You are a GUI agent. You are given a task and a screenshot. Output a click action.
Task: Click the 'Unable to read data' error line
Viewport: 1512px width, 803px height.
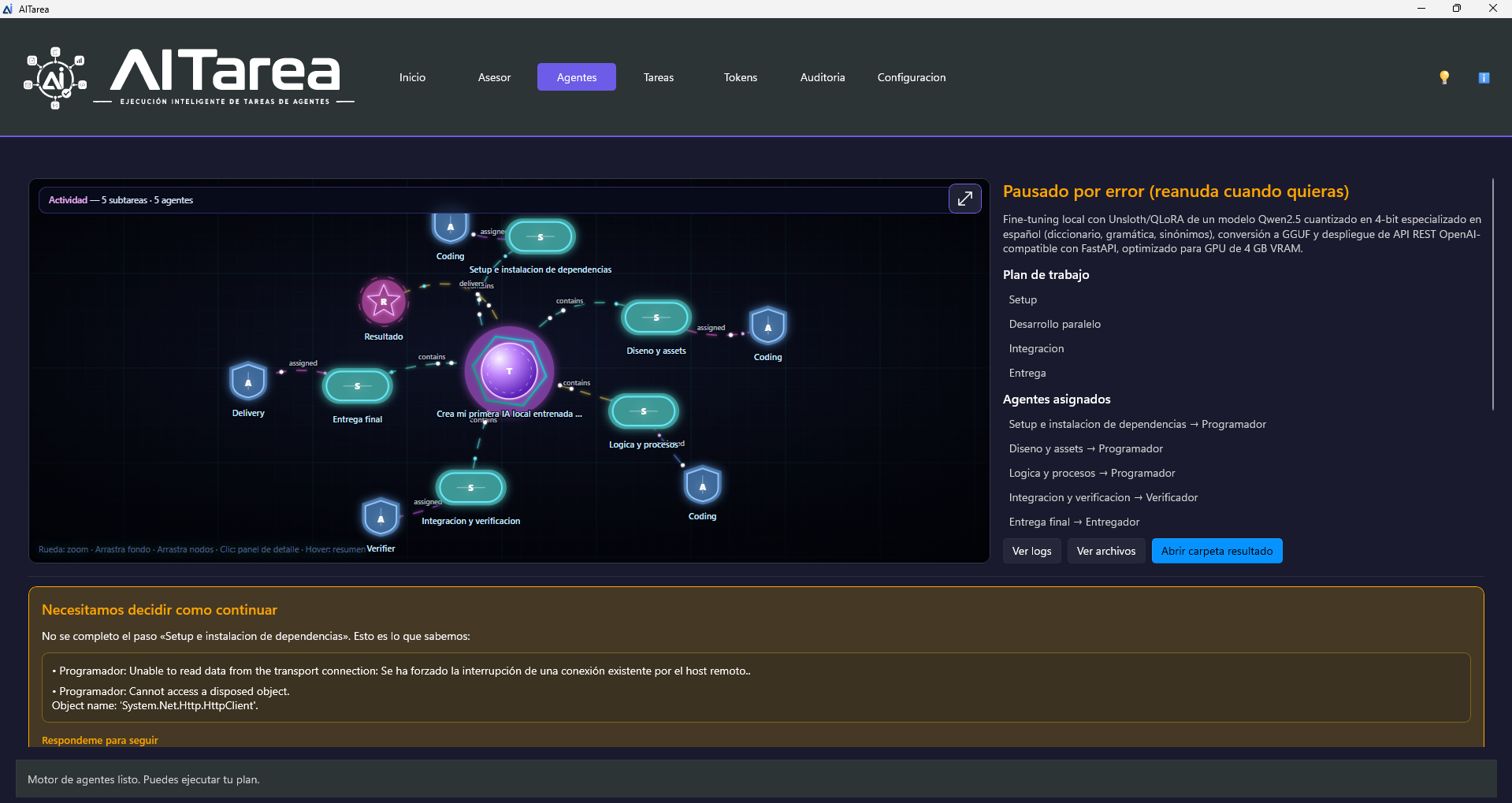401,671
